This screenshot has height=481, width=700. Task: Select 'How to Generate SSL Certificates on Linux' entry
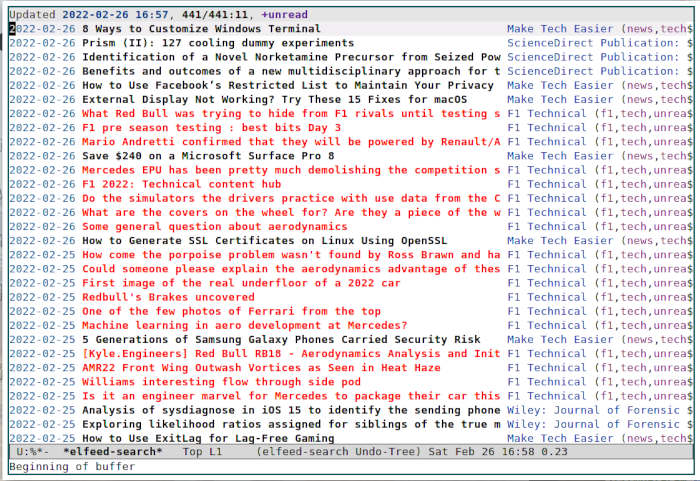[x=264, y=241]
